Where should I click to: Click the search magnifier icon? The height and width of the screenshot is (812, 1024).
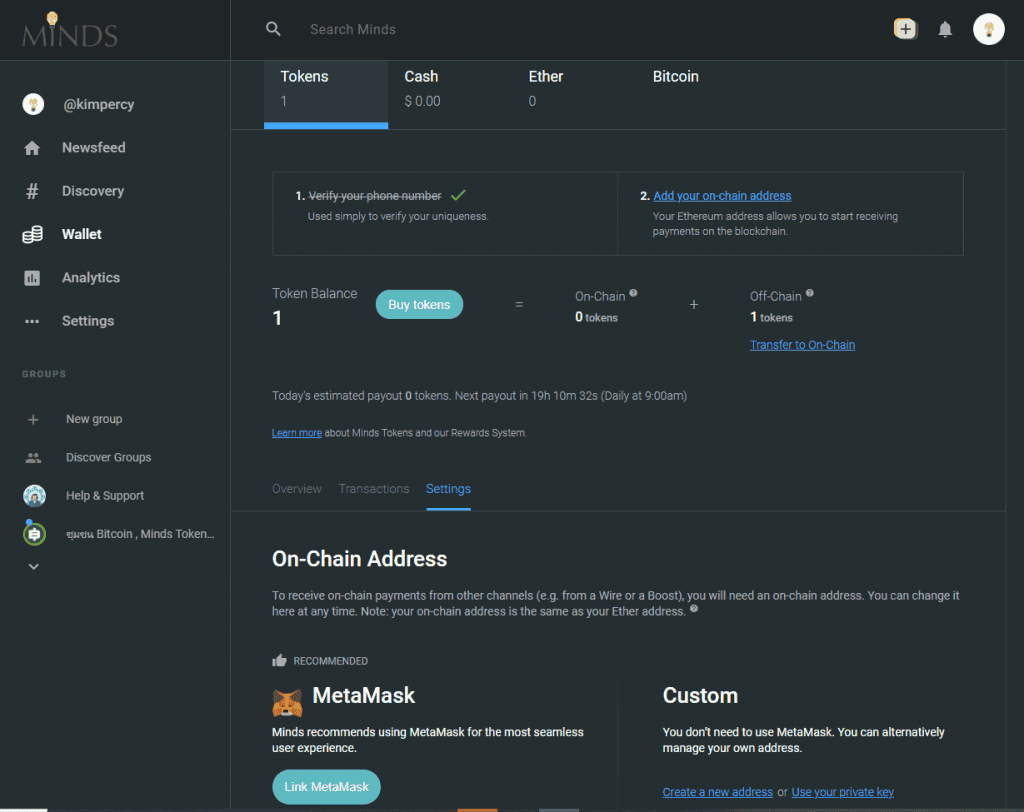tap(273, 29)
